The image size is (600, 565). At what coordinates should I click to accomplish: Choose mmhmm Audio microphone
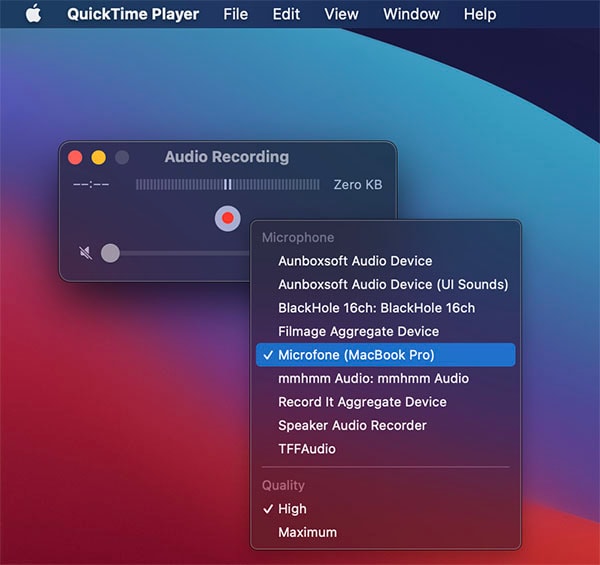(x=385, y=378)
